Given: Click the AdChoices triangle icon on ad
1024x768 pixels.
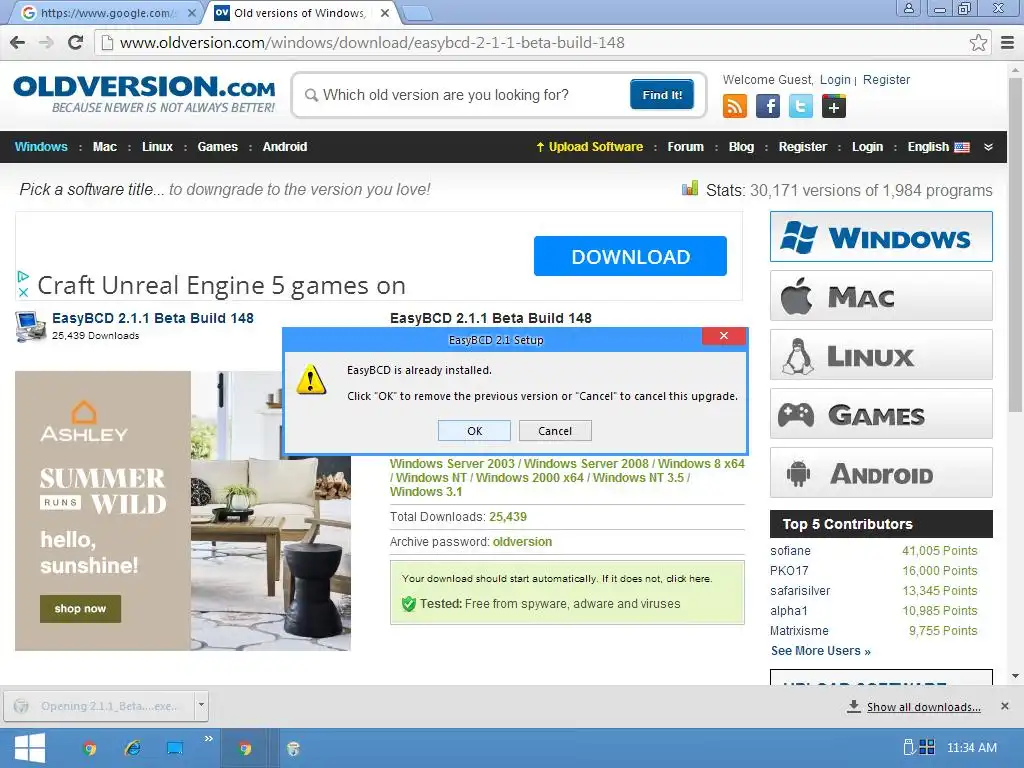Looking at the screenshot, I should coord(23,276).
